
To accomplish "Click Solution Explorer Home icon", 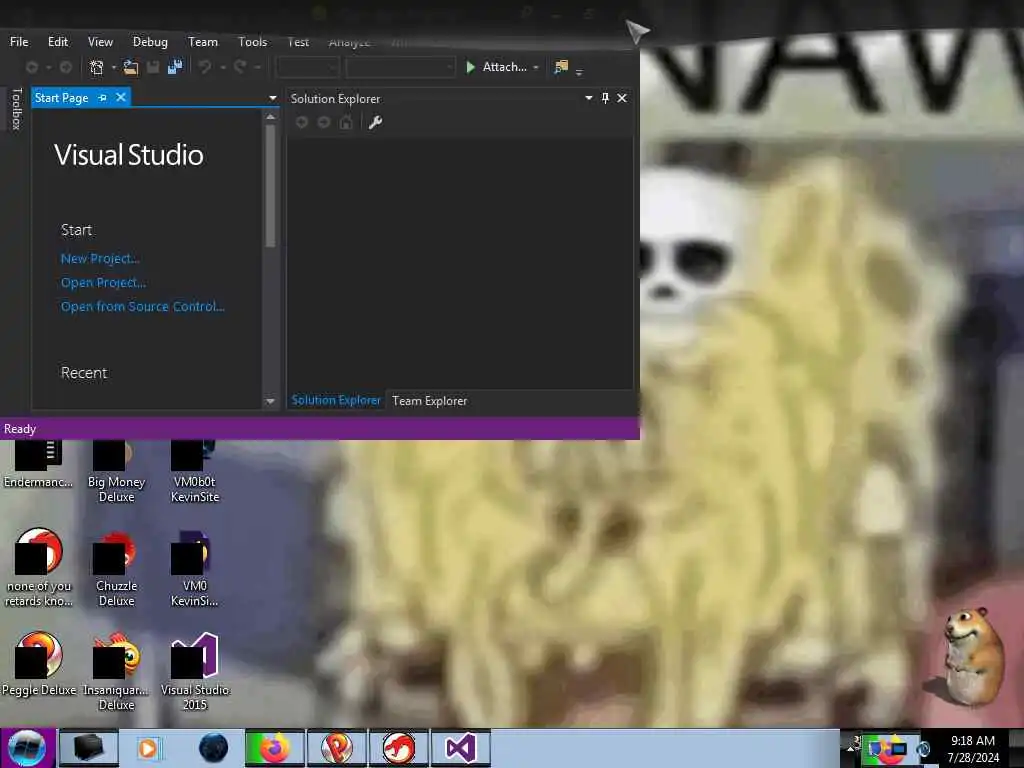I will [x=346, y=122].
